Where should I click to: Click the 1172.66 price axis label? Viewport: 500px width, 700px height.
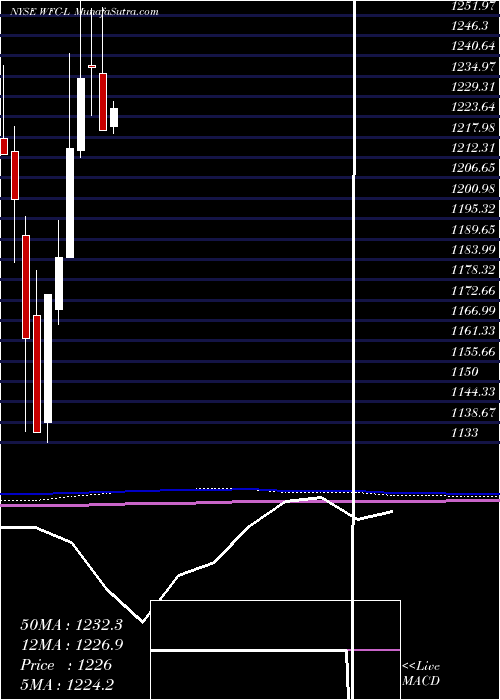point(474,291)
